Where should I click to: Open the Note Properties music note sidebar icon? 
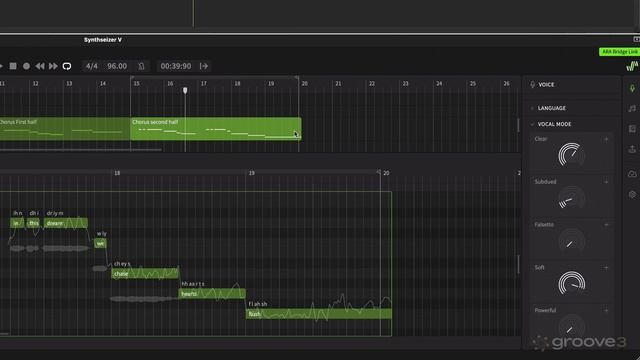(x=632, y=108)
